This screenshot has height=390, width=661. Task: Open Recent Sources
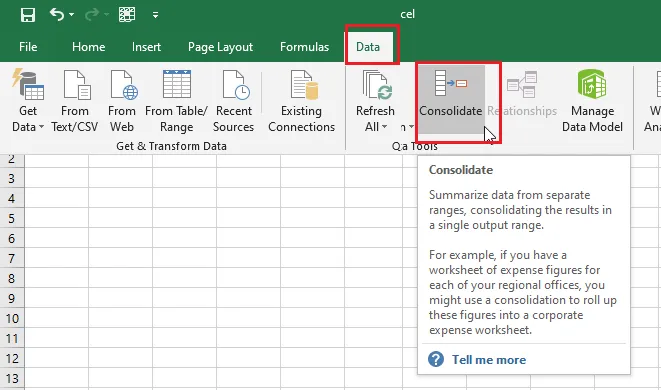point(234,101)
